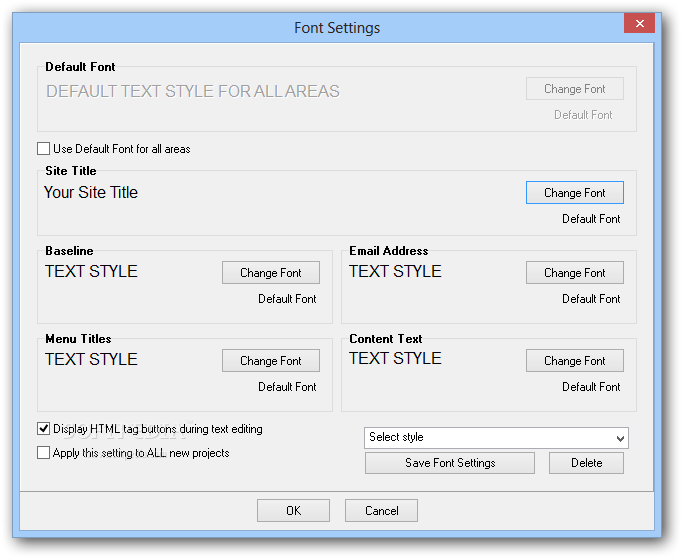The height and width of the screenshot is (558, 682).
Task: Click Change Font for Content Text
Action: tap(575, 361)
